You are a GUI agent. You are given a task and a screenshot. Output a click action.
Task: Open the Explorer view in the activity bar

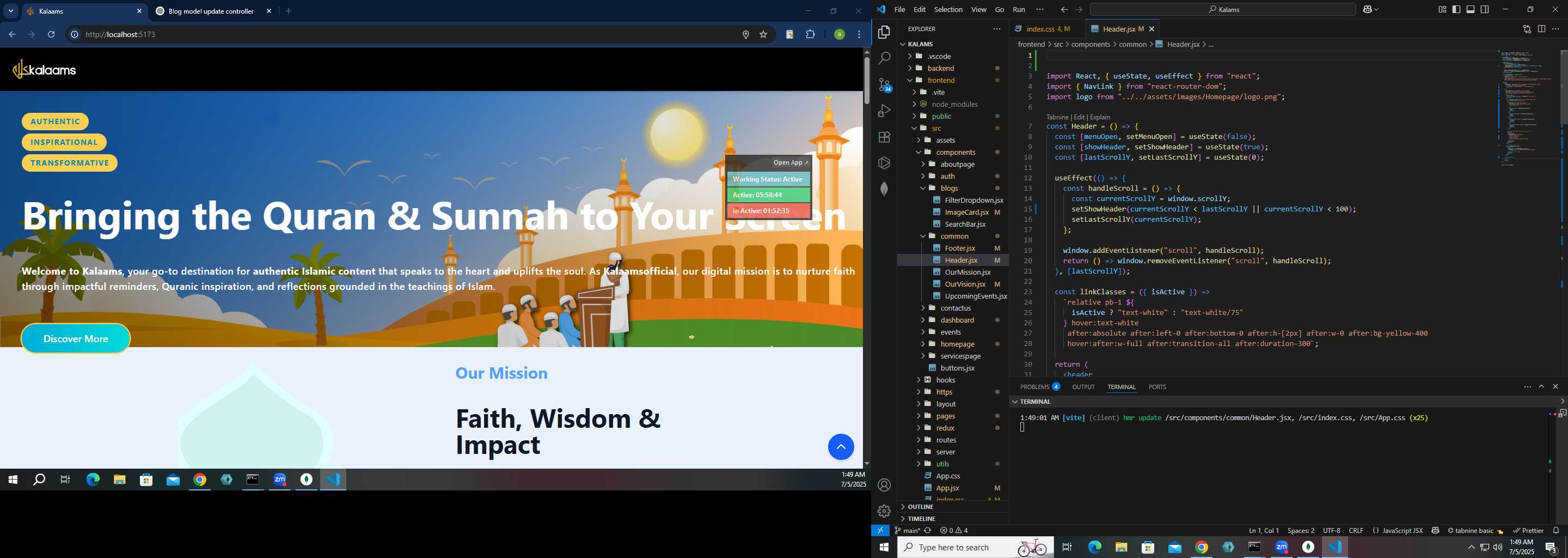click(x=884, y=32)
